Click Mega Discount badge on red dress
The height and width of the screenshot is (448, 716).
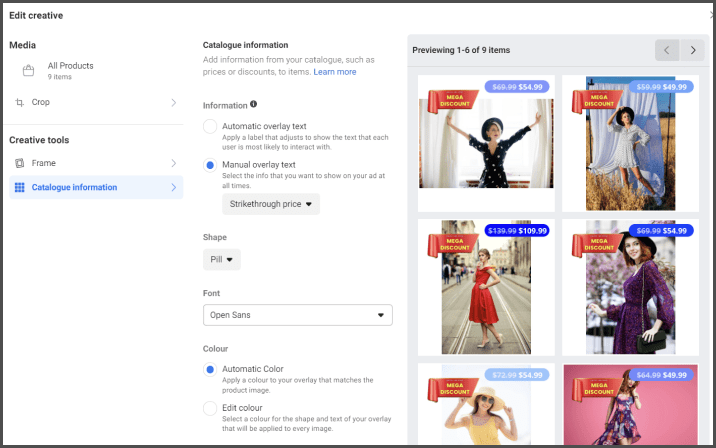(453, 246)
